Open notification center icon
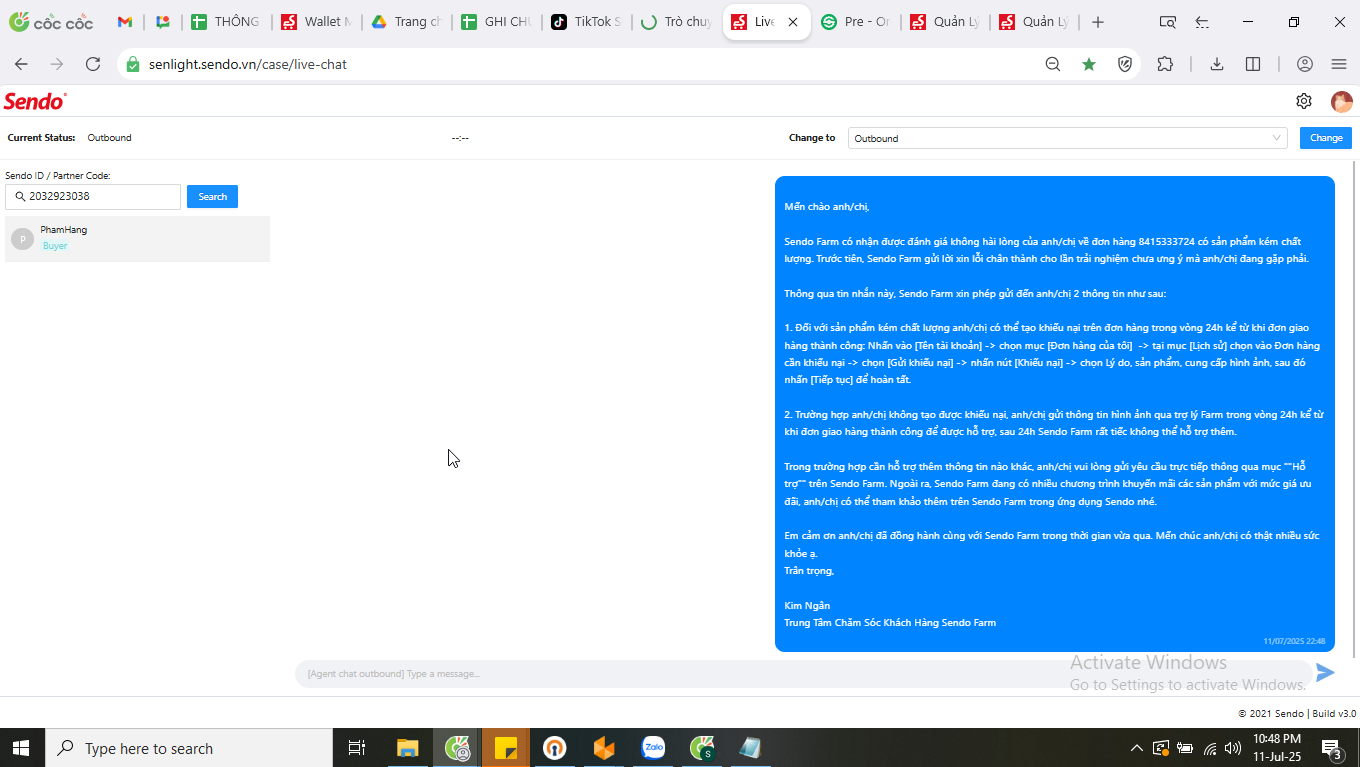 [1332, 748]
